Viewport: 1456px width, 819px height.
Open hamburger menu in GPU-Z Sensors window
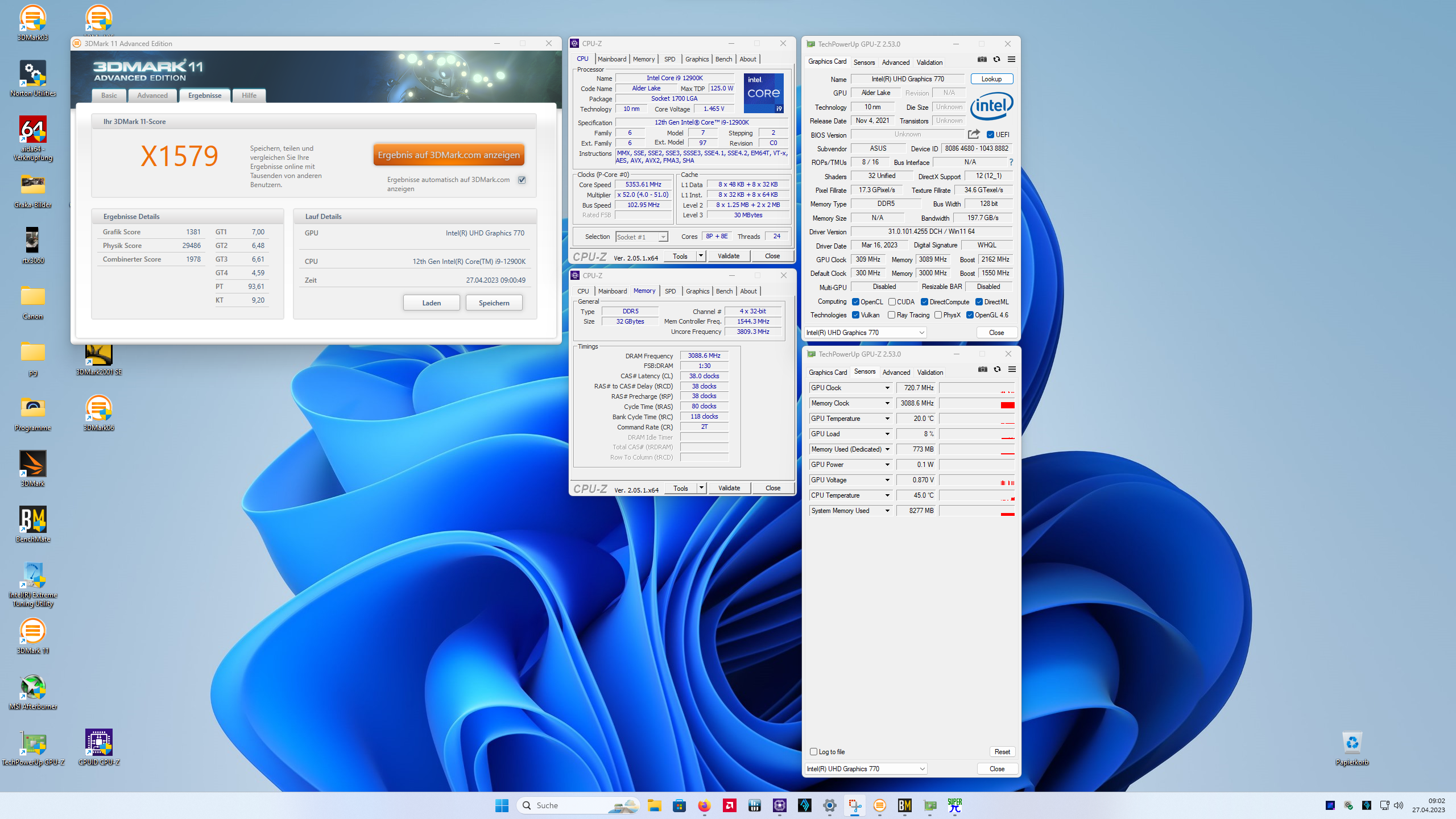pos(1012,369)
